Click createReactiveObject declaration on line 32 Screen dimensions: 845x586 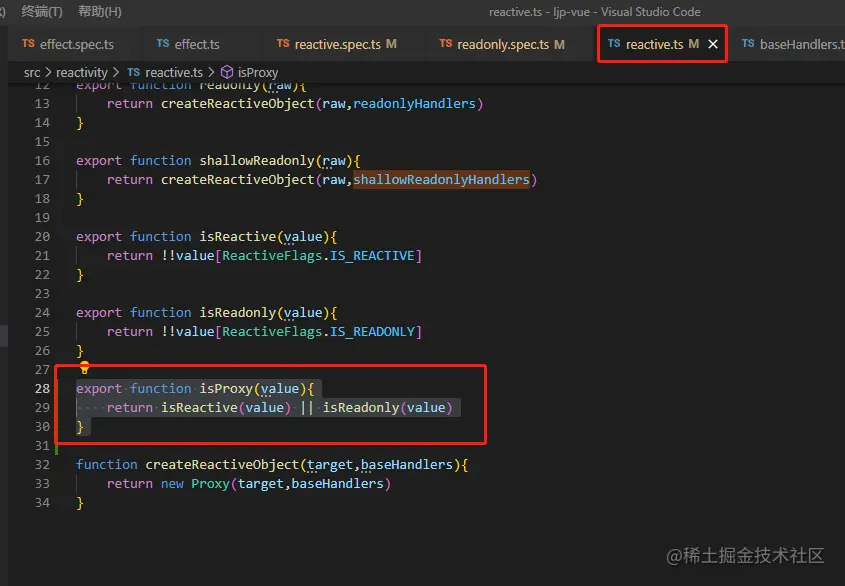pyautogui.click(x=222, y=465)
